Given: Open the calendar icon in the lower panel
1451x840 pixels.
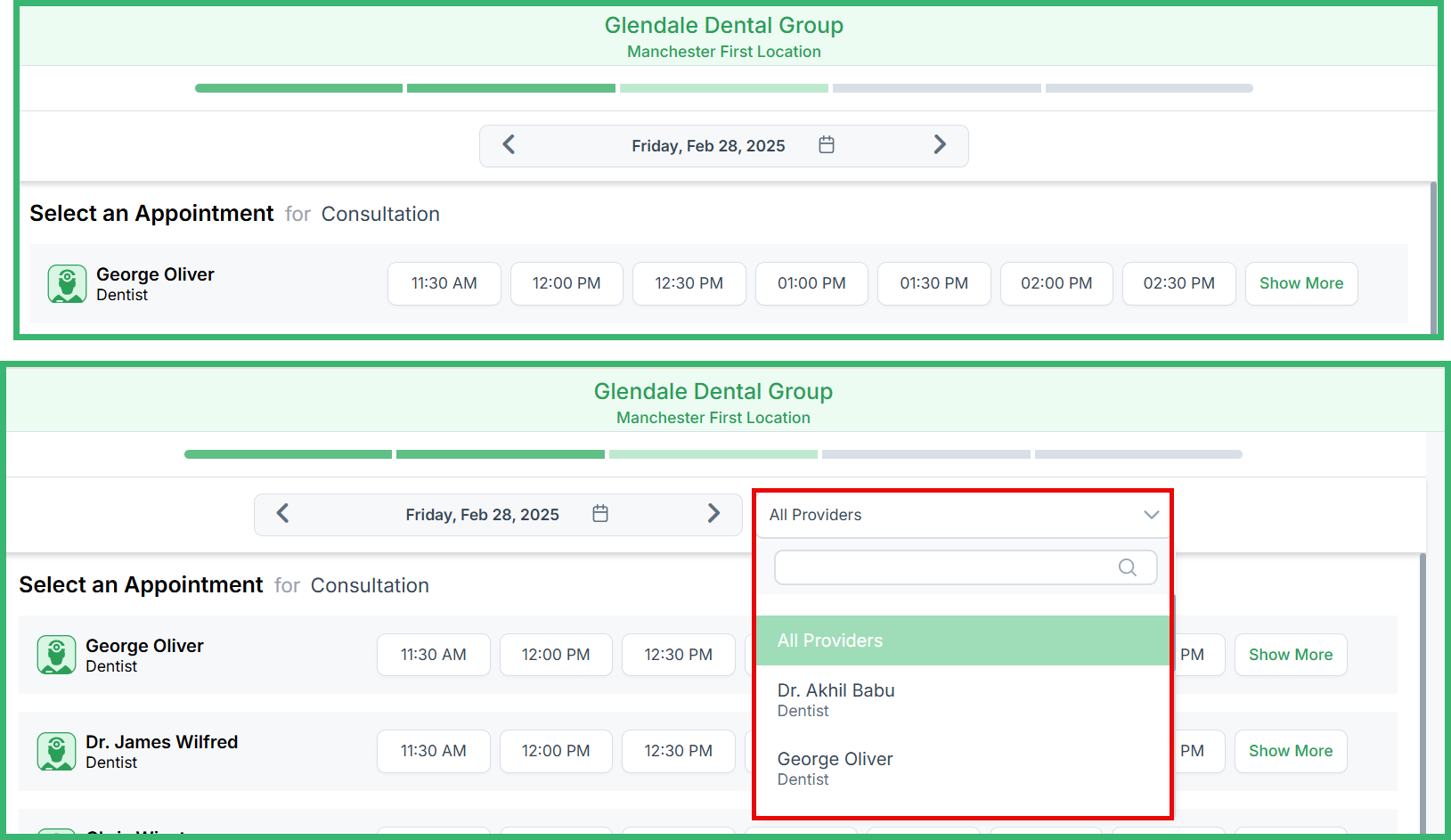Looking at the screenshot, I should 600,514.
